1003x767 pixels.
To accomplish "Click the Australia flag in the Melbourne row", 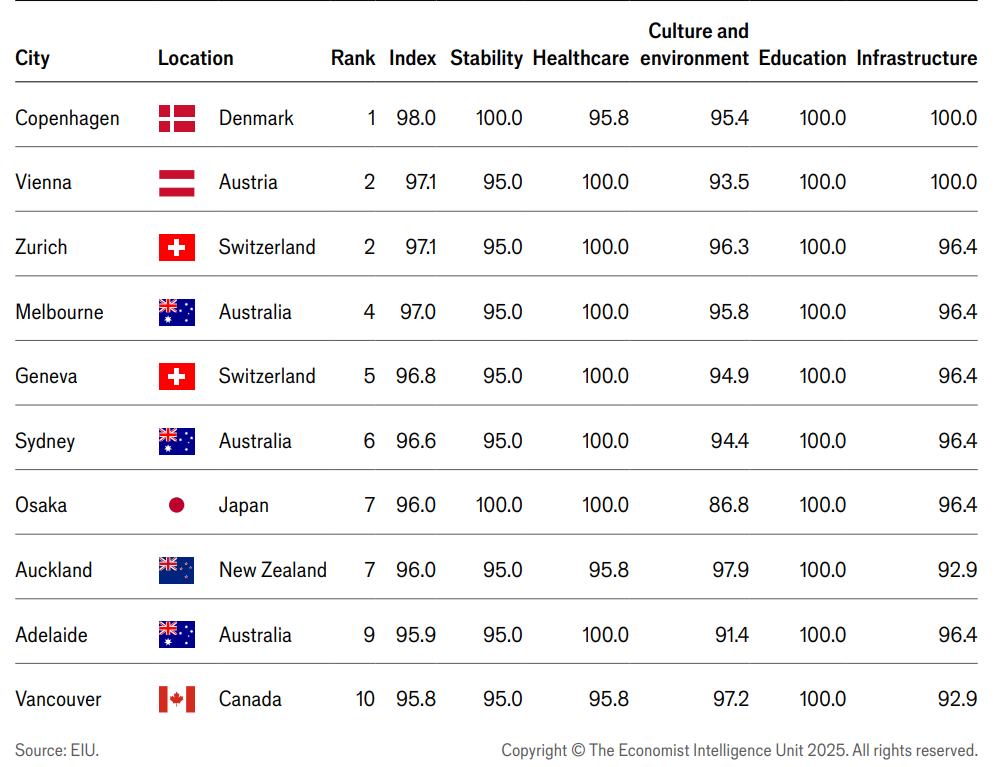I will coord(177,312).
